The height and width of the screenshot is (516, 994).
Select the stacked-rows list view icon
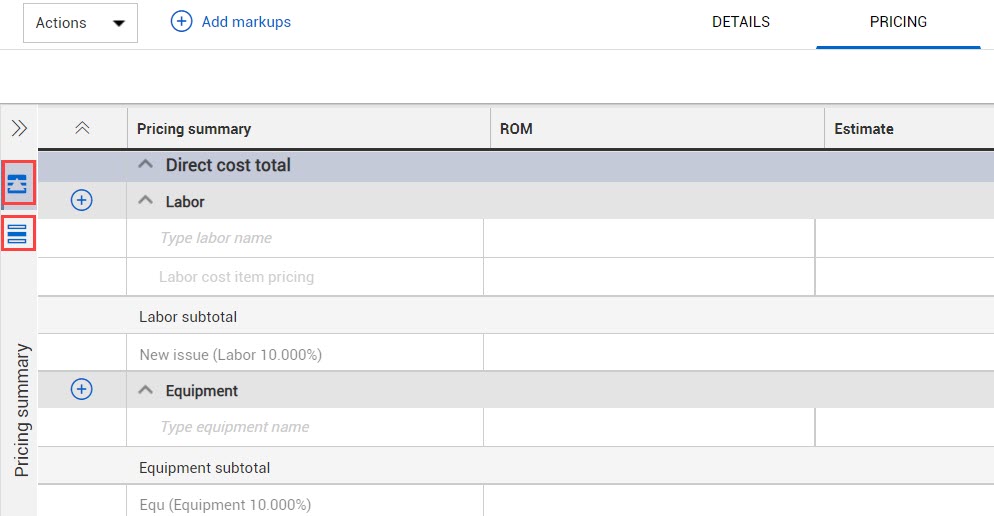click(18, 233)
